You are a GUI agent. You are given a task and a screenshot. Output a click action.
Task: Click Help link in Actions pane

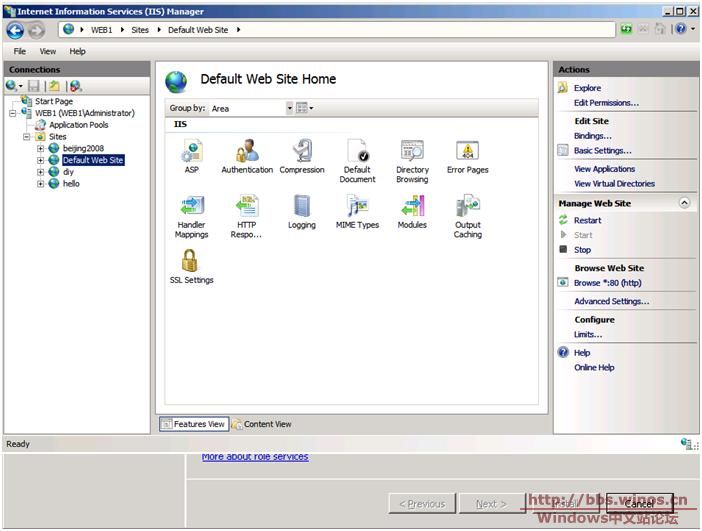click(x=582, y=353)
